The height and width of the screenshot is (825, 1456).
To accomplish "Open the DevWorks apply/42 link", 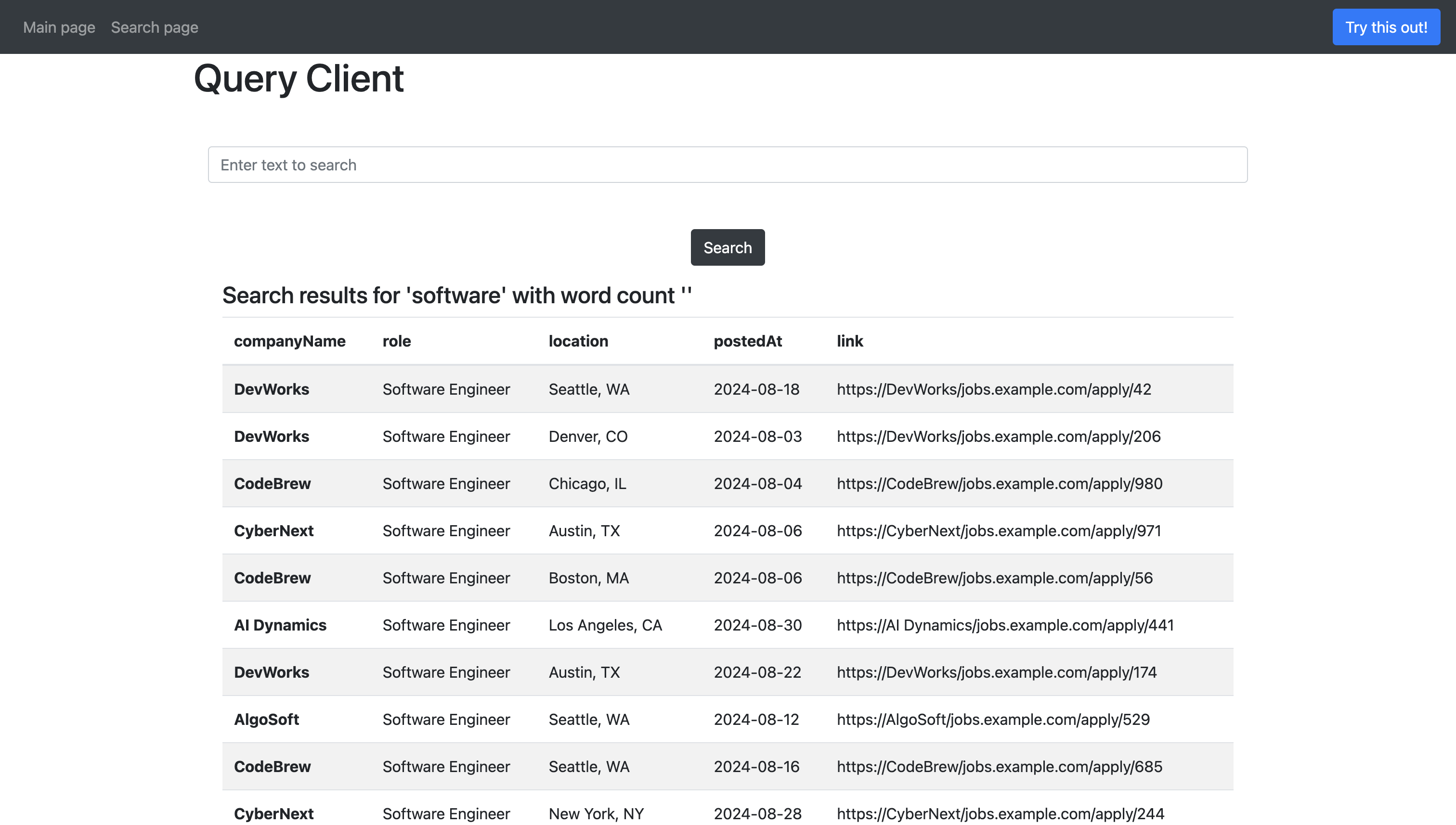I will point(993,389).
